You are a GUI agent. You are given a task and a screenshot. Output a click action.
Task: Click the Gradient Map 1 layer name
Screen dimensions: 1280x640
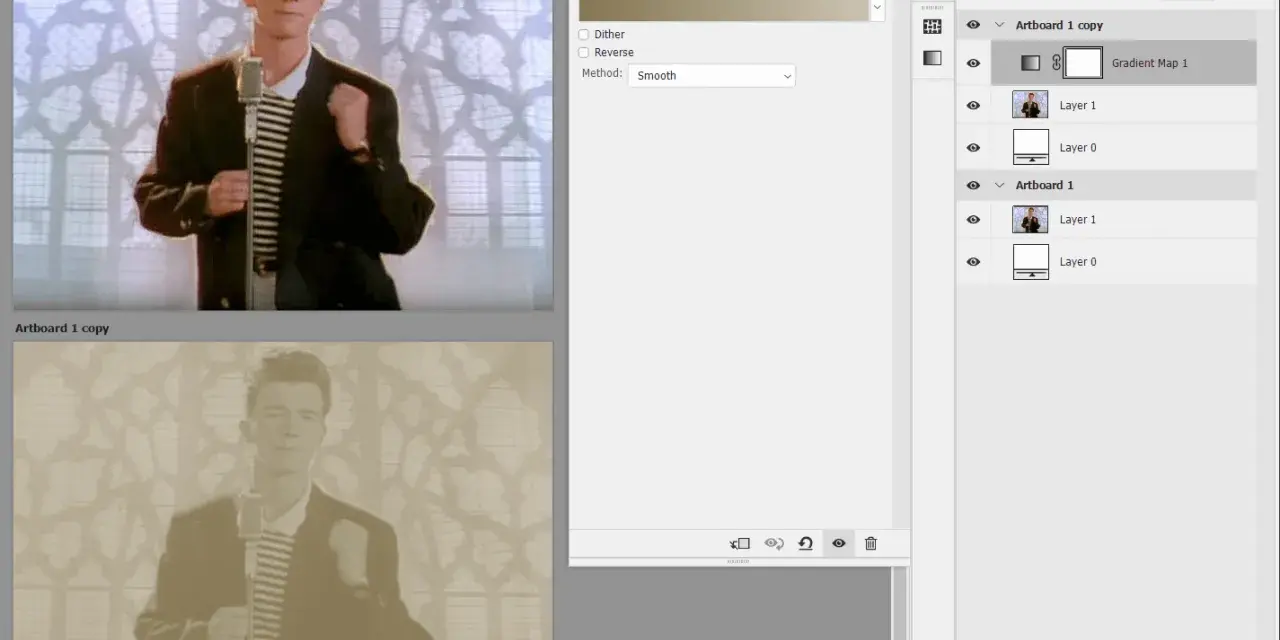(x=1149, y=63)
